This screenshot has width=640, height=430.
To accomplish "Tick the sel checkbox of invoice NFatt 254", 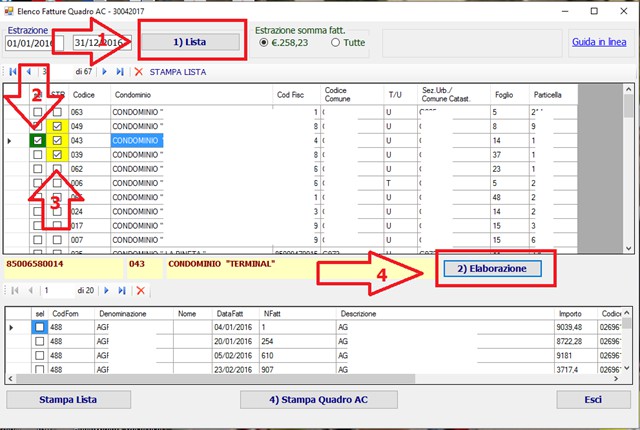I will 40,341.
